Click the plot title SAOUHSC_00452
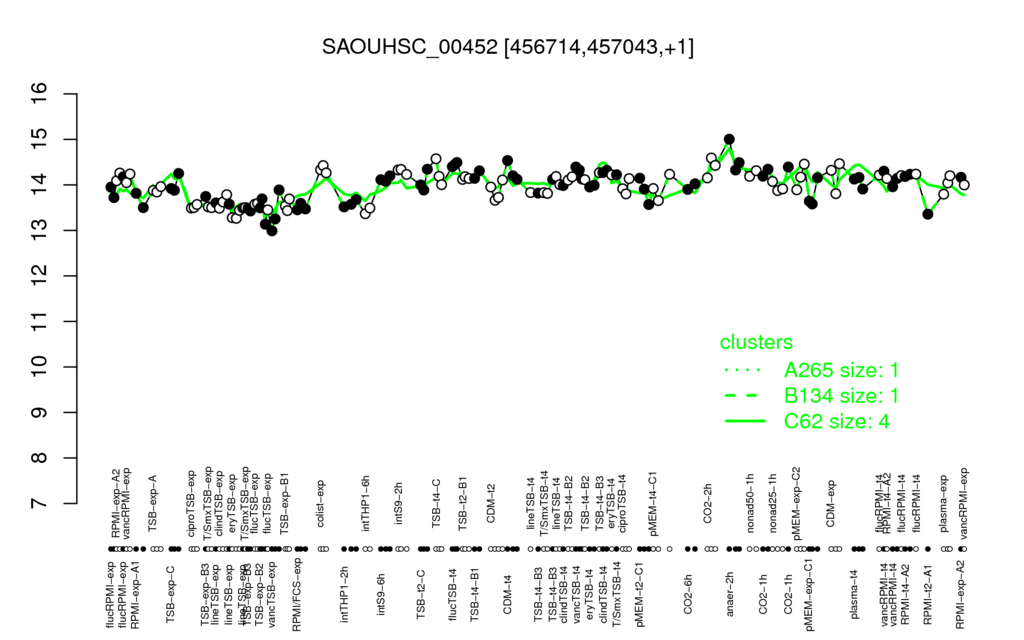Image resolution: width=1024 pixels, height=640 pixels. point(508,47)
